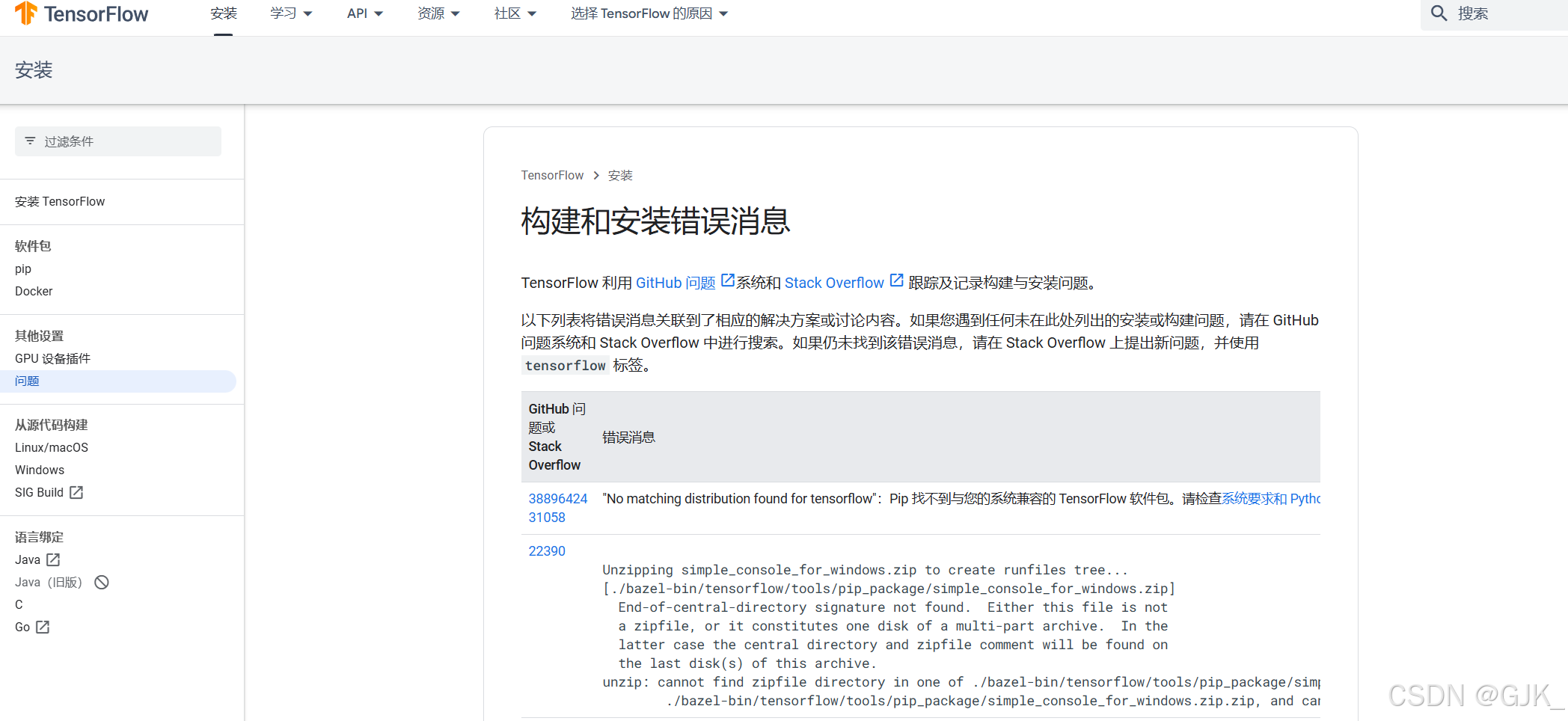The width and height of the screenshot is (1568, 721).
Task: Select GPU 设备插件 from sidebar
Action: (52, 358)
